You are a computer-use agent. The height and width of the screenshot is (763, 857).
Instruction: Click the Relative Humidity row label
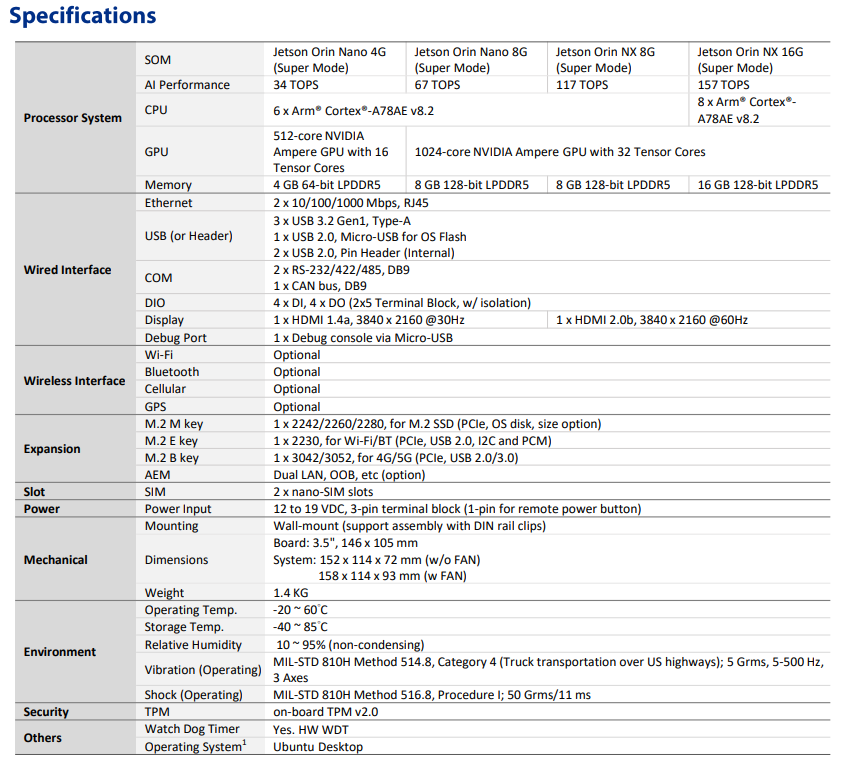193,645
